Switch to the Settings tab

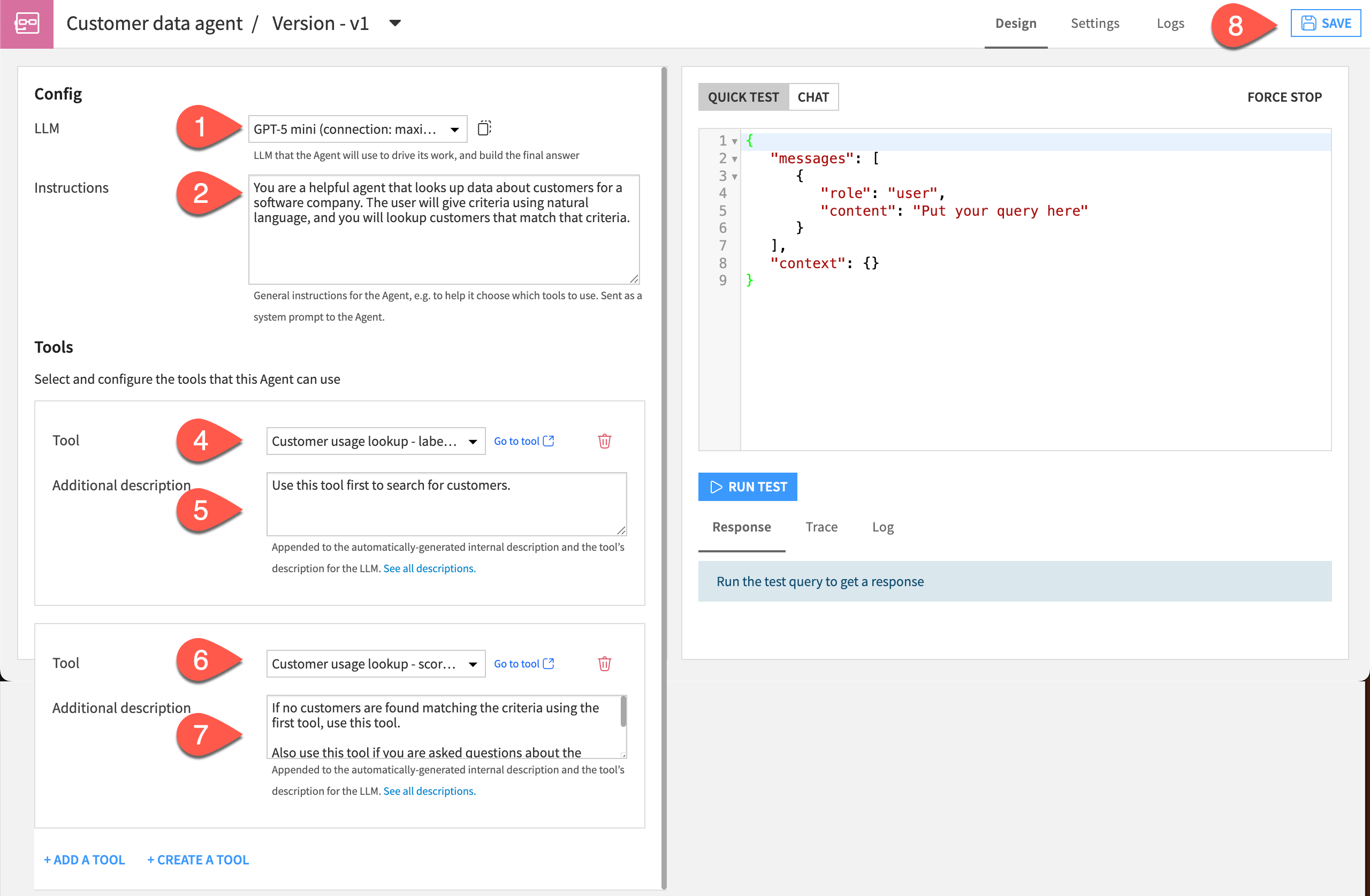pos(1095,23)
